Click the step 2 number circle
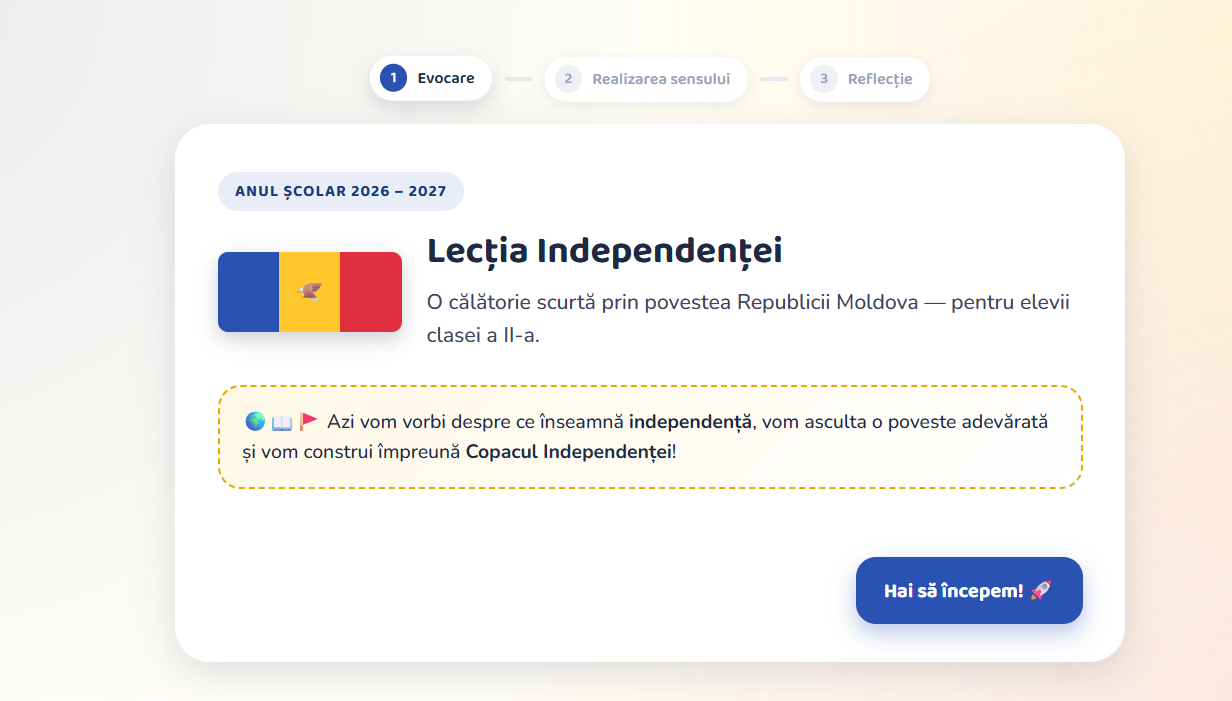The image size is (1232, 701). pyautogui.click(x=568, y=78)
